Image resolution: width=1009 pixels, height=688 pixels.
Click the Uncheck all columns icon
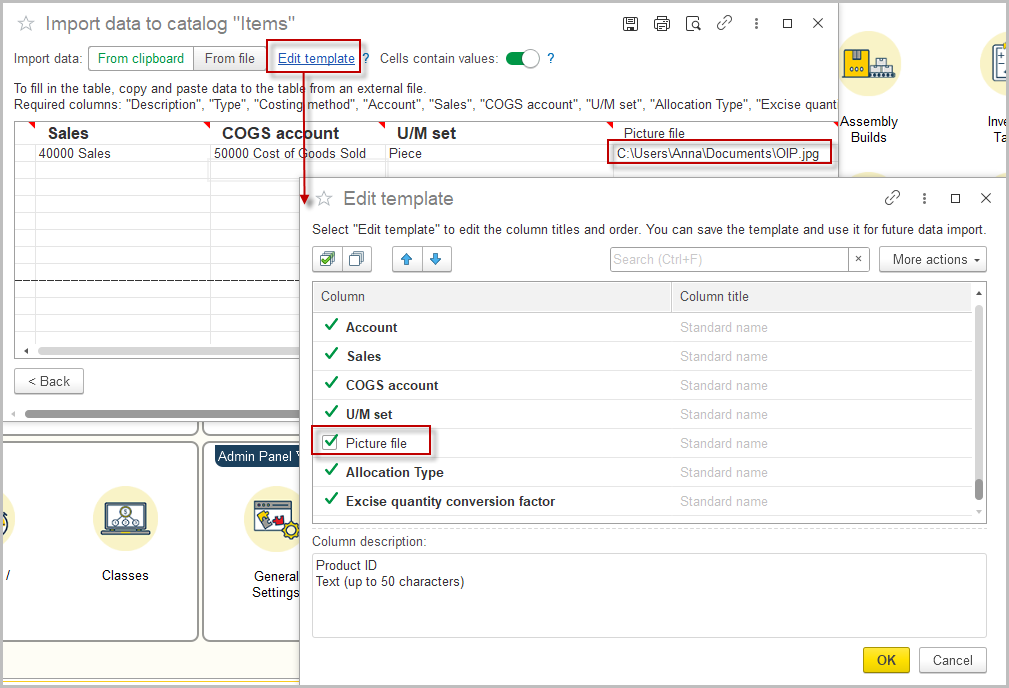point(357,260)
